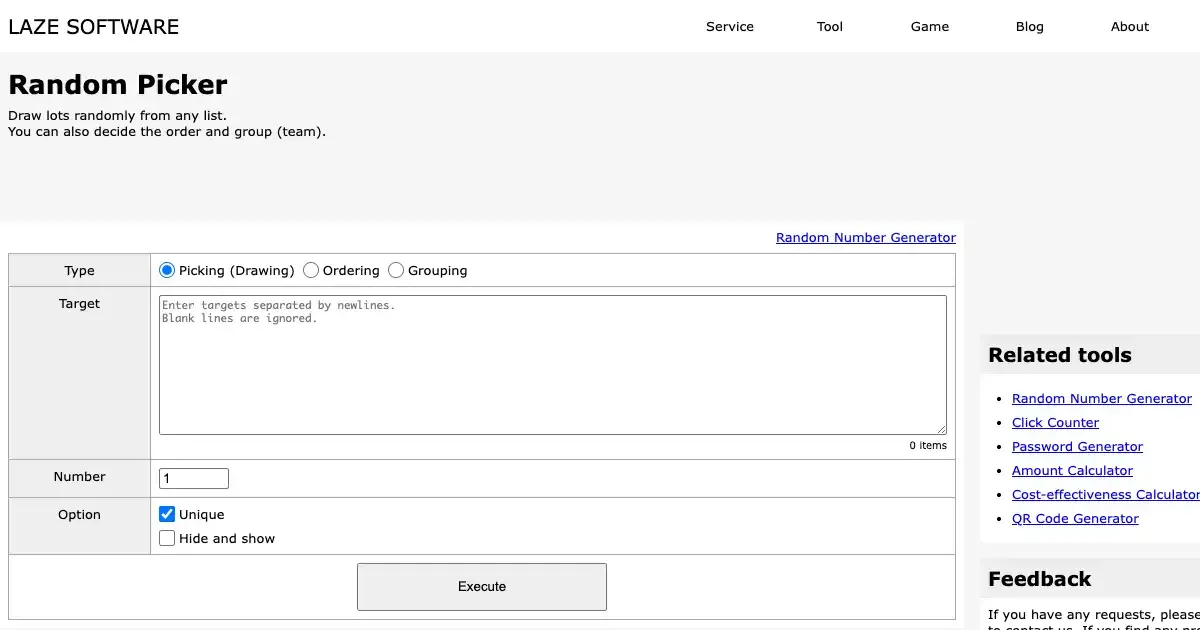Grab the Target textarea resize handle
This screenshot has height=630, width=1200.
coord(941,429)
